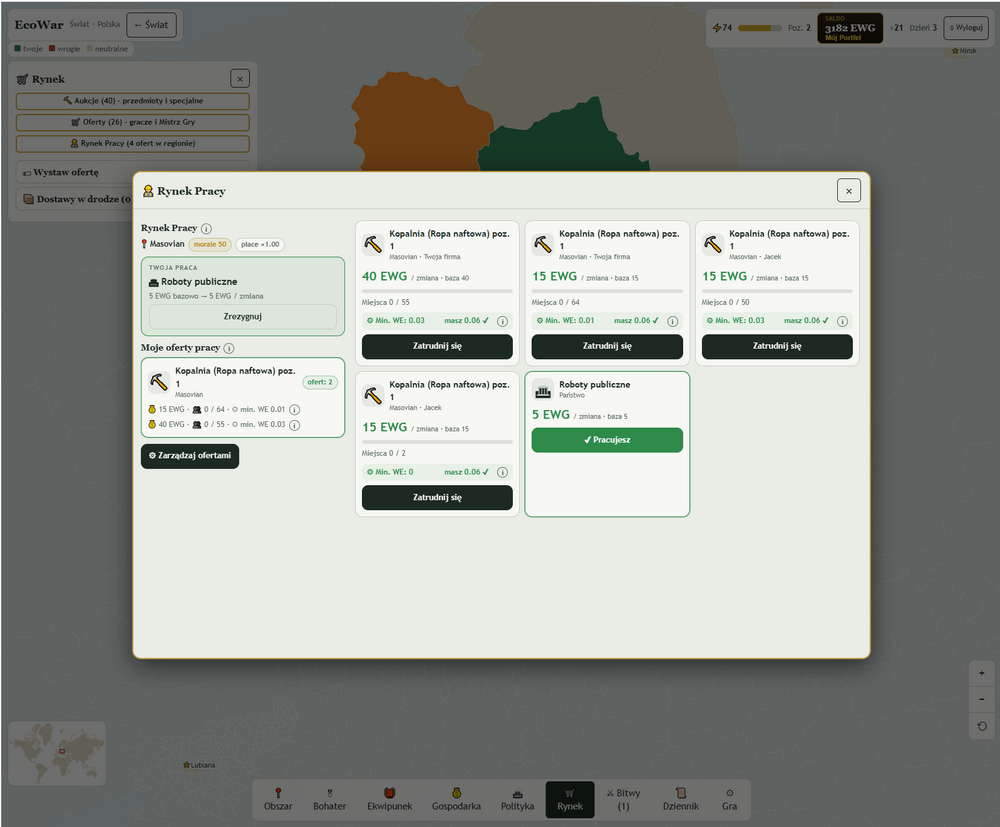Click the hammer icon in Moje oferty pracy card
The height and width of the screenshot is (827, 1000).
tap(159, 381)
